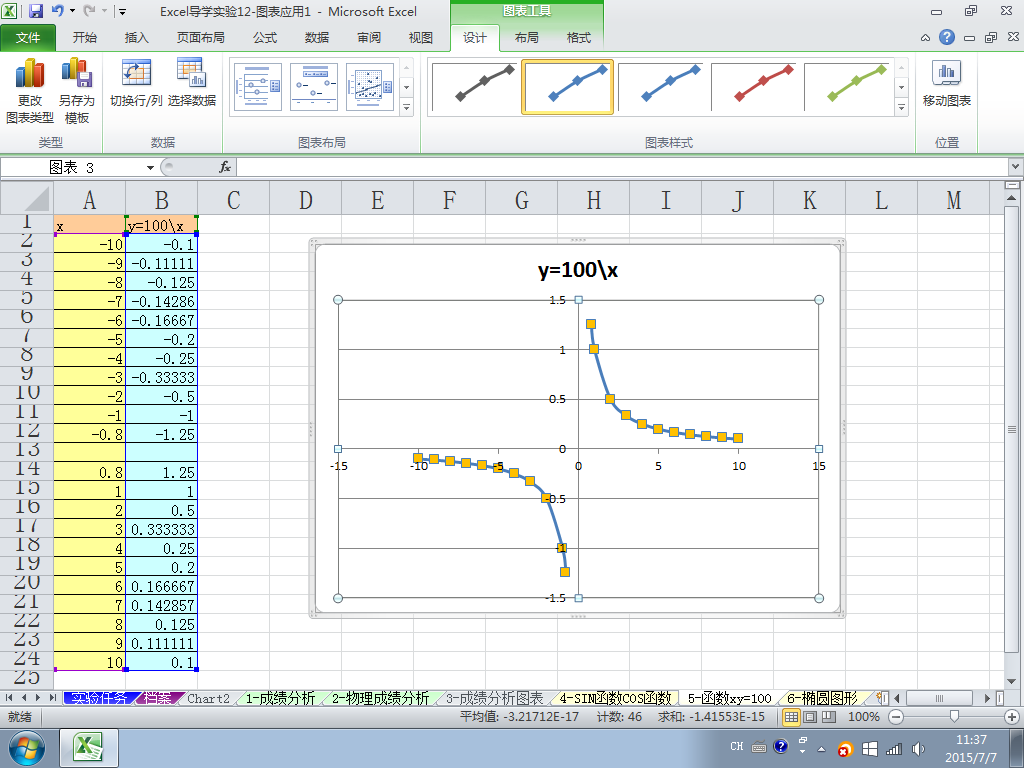This screenshot has height=768, width=1024.
Task: Switch to Page Break Preview button
Action: click(829, 717)
